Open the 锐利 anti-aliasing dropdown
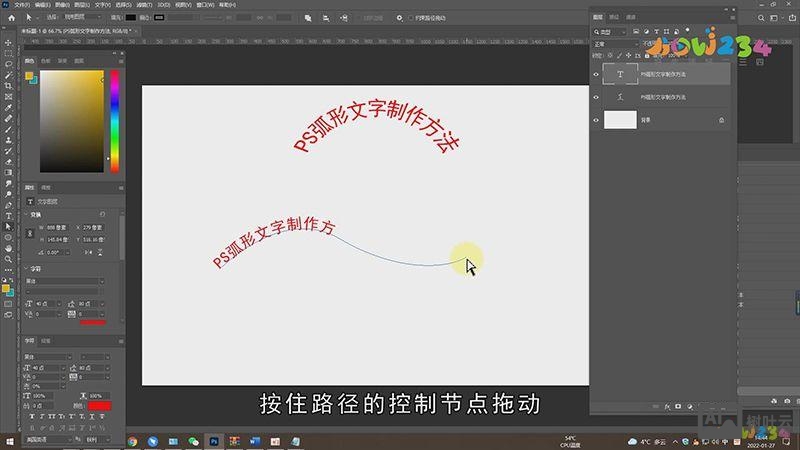The height and width of the screenshot is (450, 800). [x=97, y=439]
